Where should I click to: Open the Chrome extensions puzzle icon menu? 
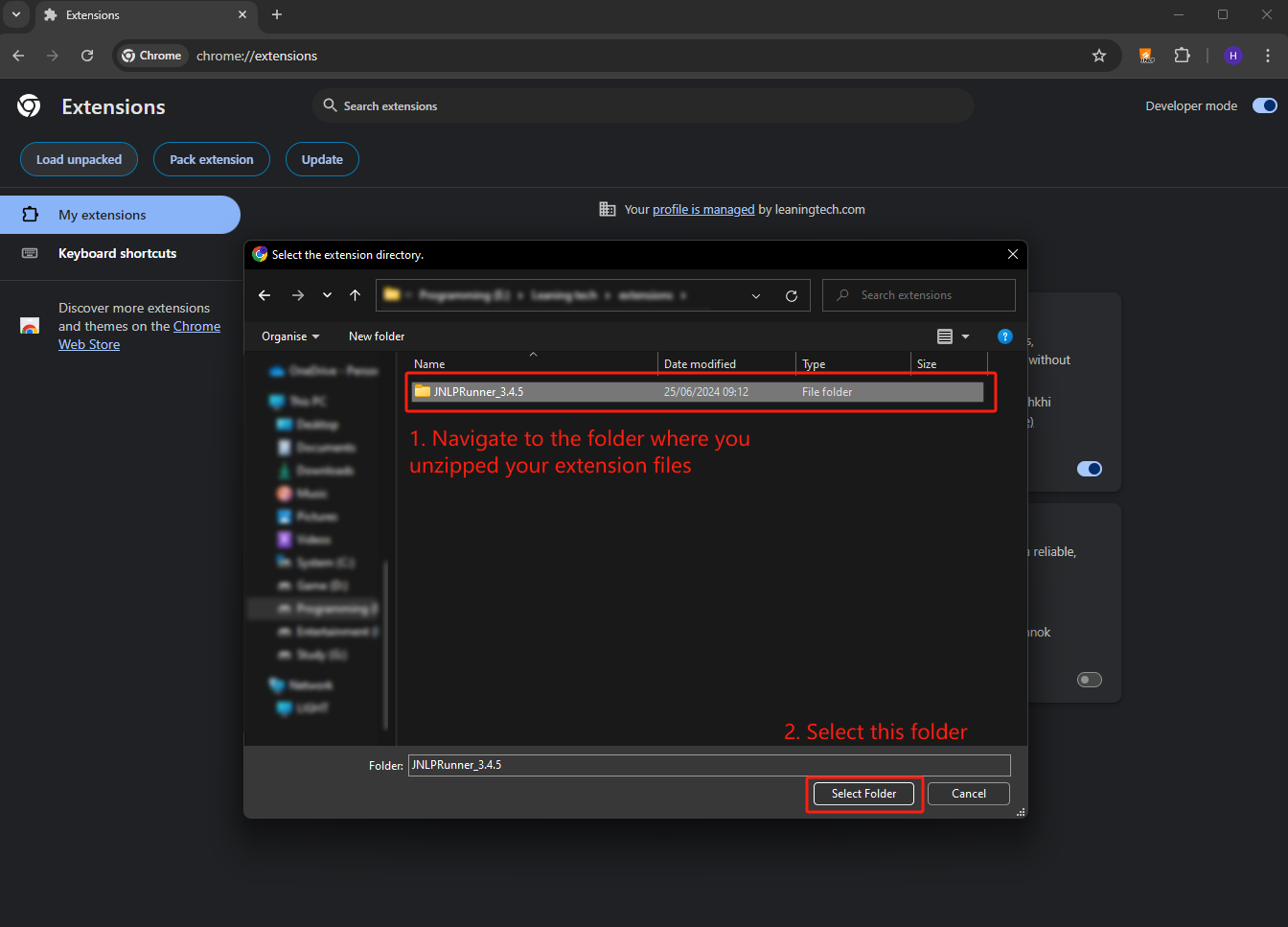point(1182,56)
